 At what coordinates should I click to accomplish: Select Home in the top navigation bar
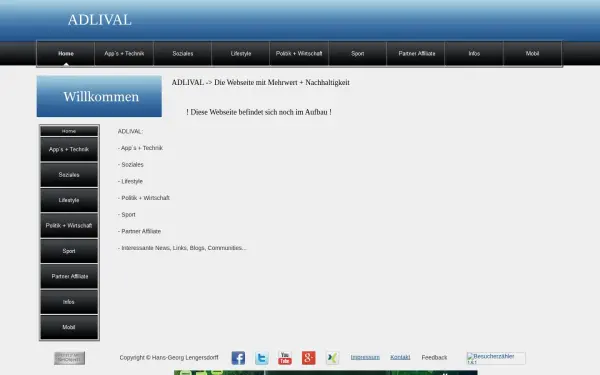coord(66,54)
